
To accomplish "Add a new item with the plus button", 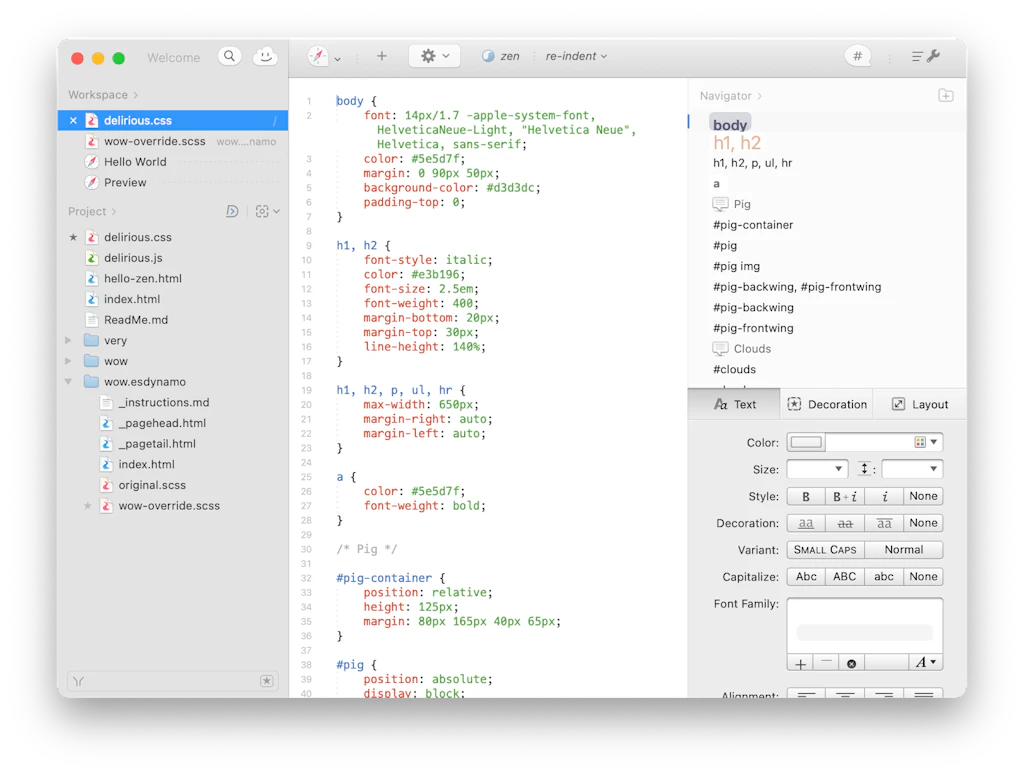I will (382, 56).
